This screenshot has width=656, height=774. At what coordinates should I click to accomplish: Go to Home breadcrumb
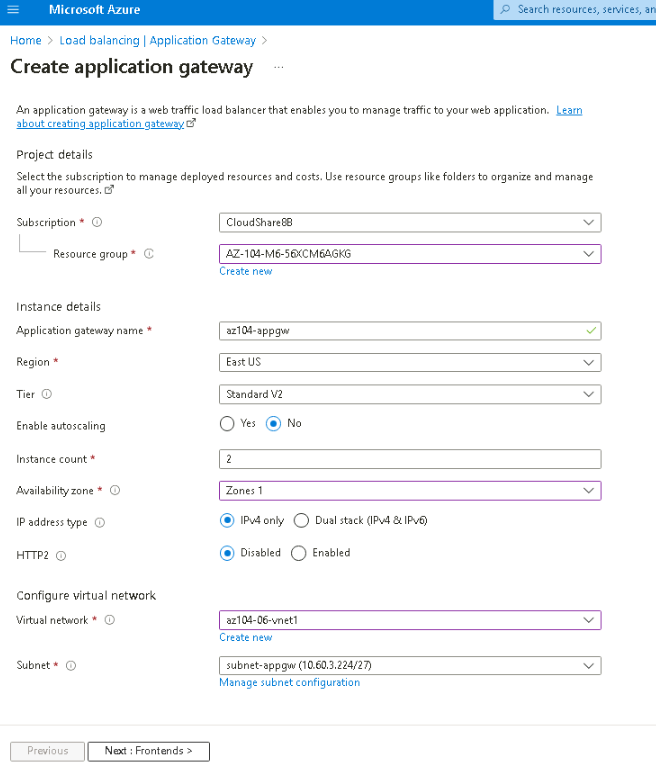tap(26, 40)
